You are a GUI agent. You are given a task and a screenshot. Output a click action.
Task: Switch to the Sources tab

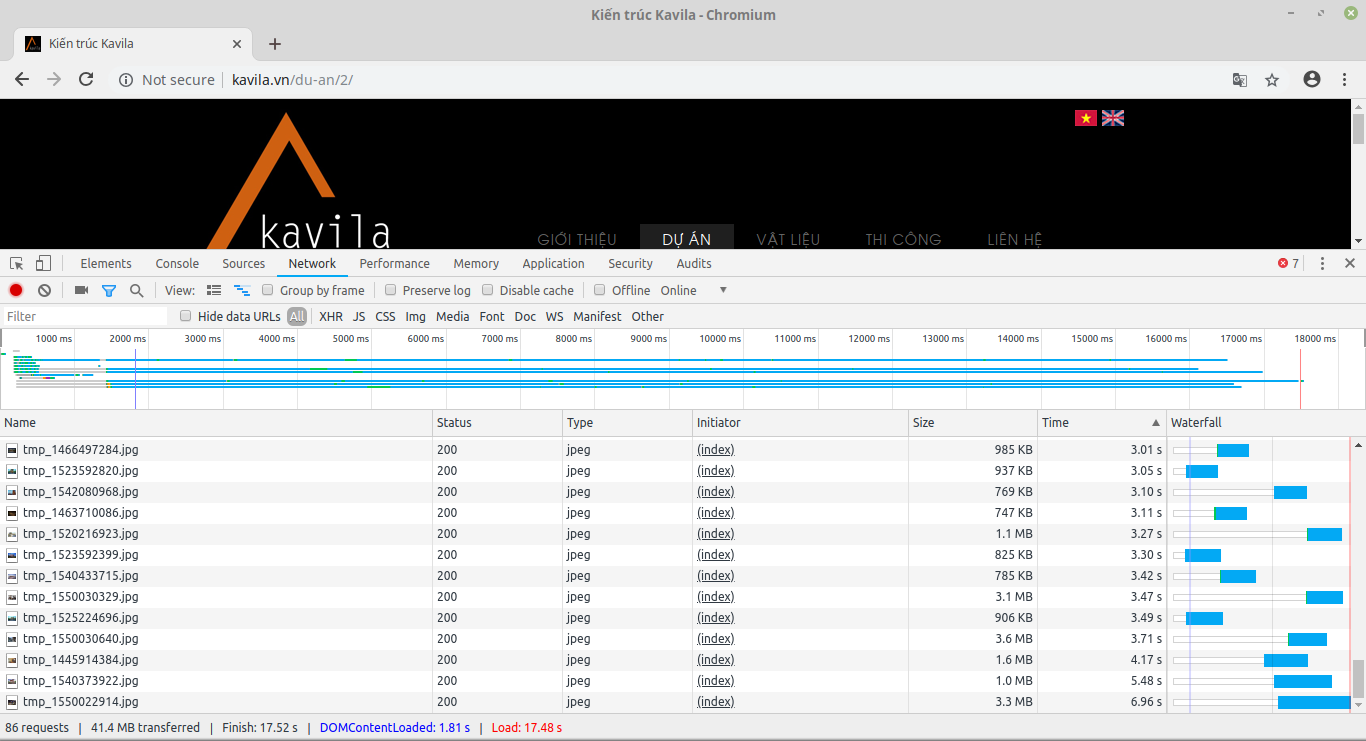click(244, 264)
